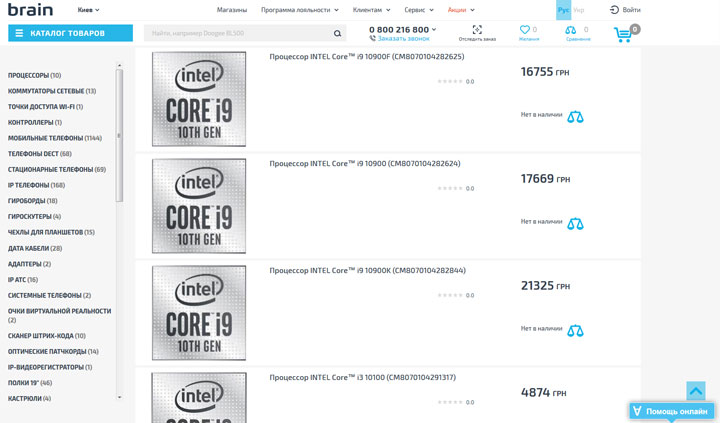Click the scroll-to-top arrow button
The image size is (720, 423).
click(x=696, y=391)
